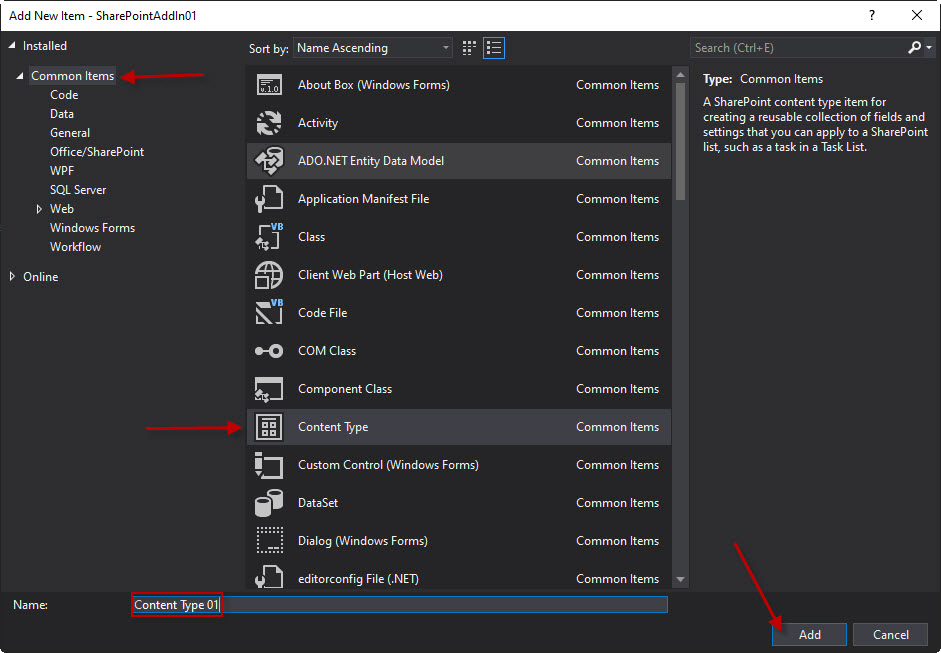Image resolution: width=941 pixels, height=653 pixels.
Task: Open the Sort by Name Ascending dropdown
Action: pyautogui.click(x=373, y=48)
